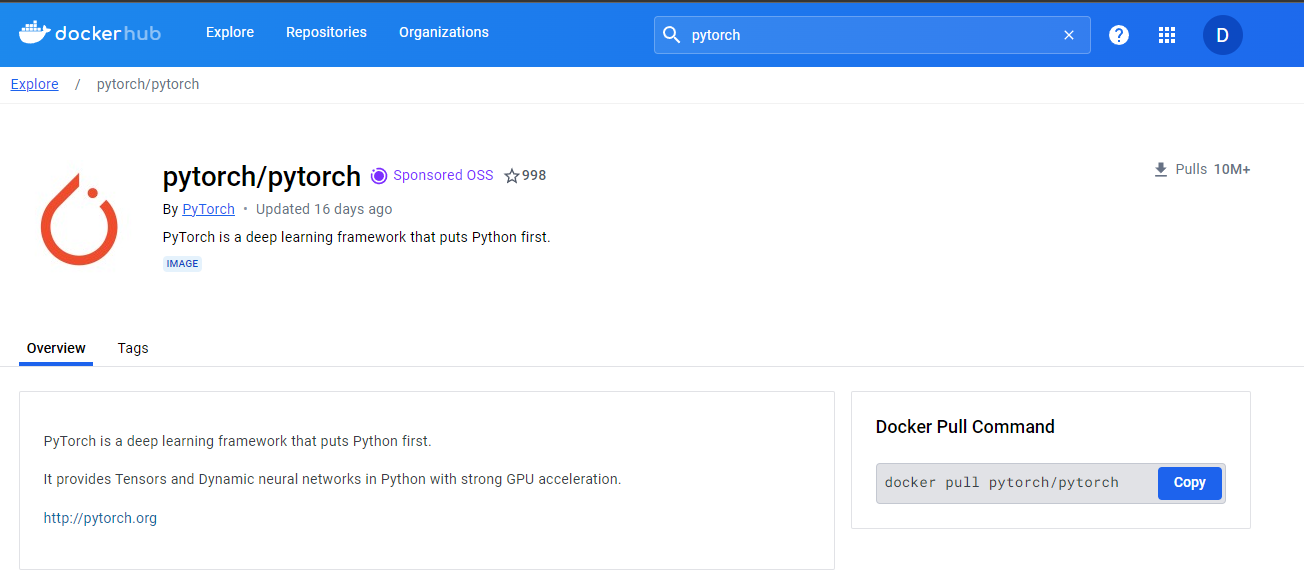The image size is (1304, 570).
Task: Copy the docker pull command
Action: point(1190,483)
